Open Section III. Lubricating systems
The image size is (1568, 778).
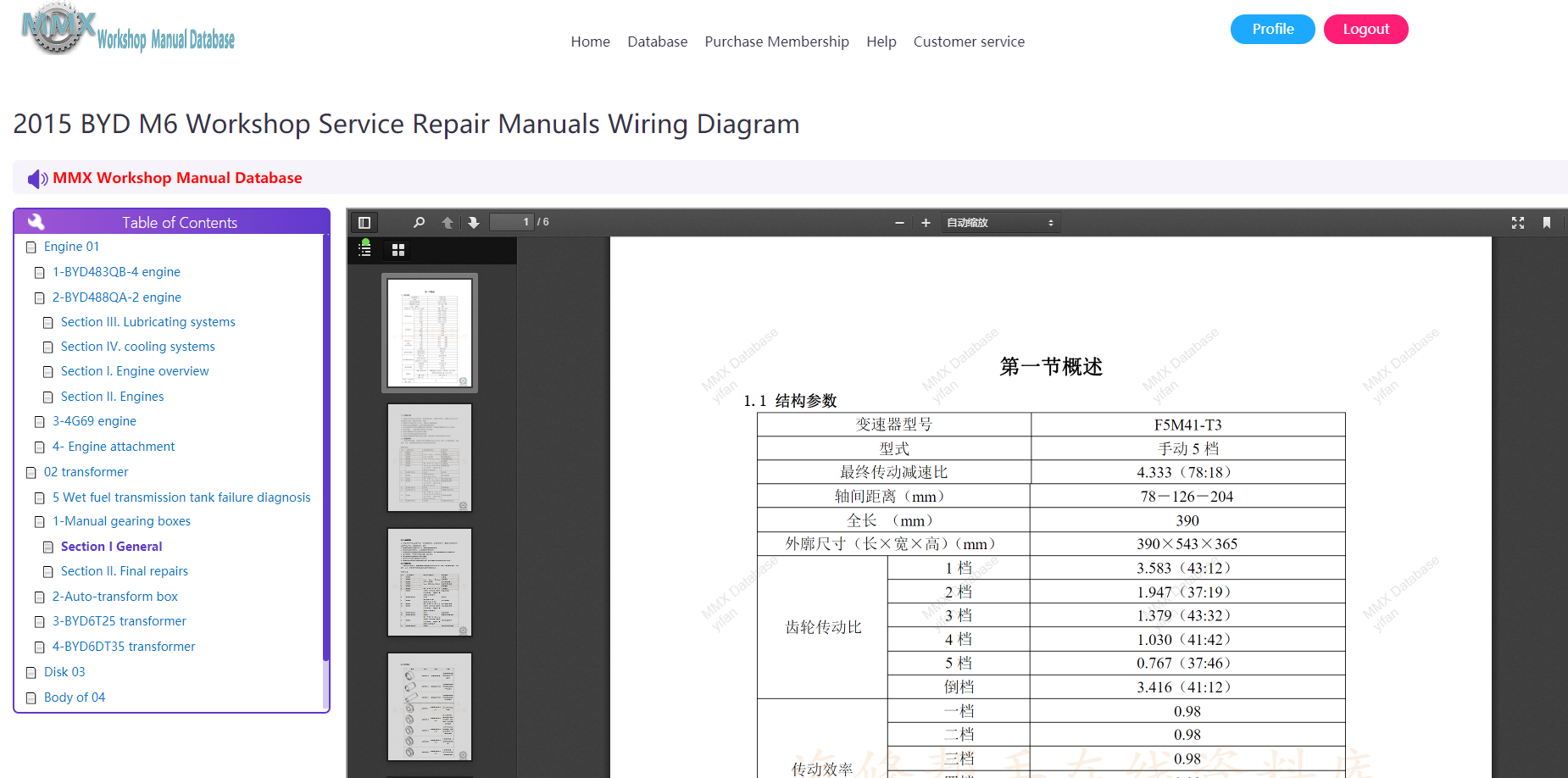click(x=148, y=322)
